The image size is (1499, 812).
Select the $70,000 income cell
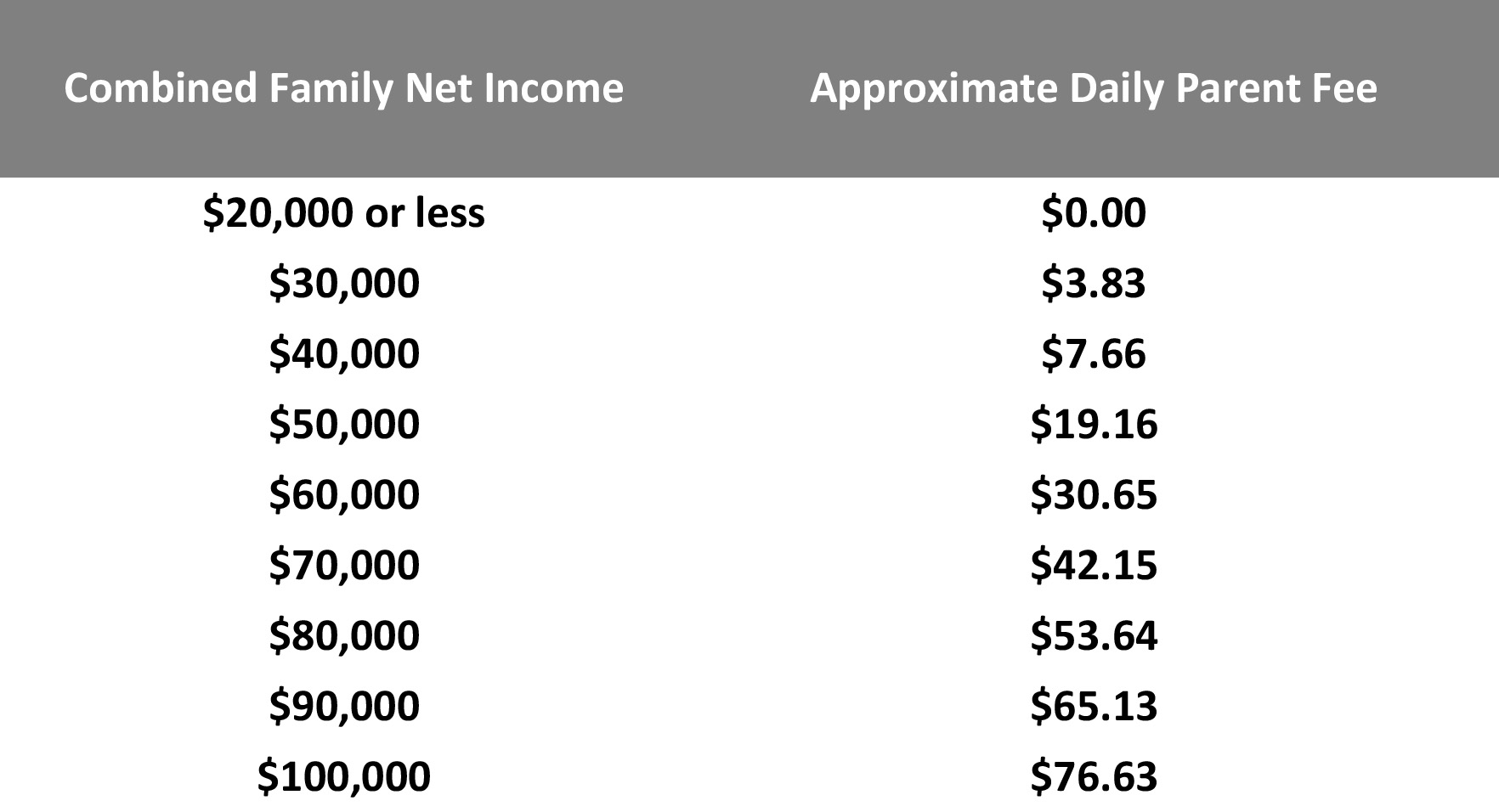[x=344, y=565]
